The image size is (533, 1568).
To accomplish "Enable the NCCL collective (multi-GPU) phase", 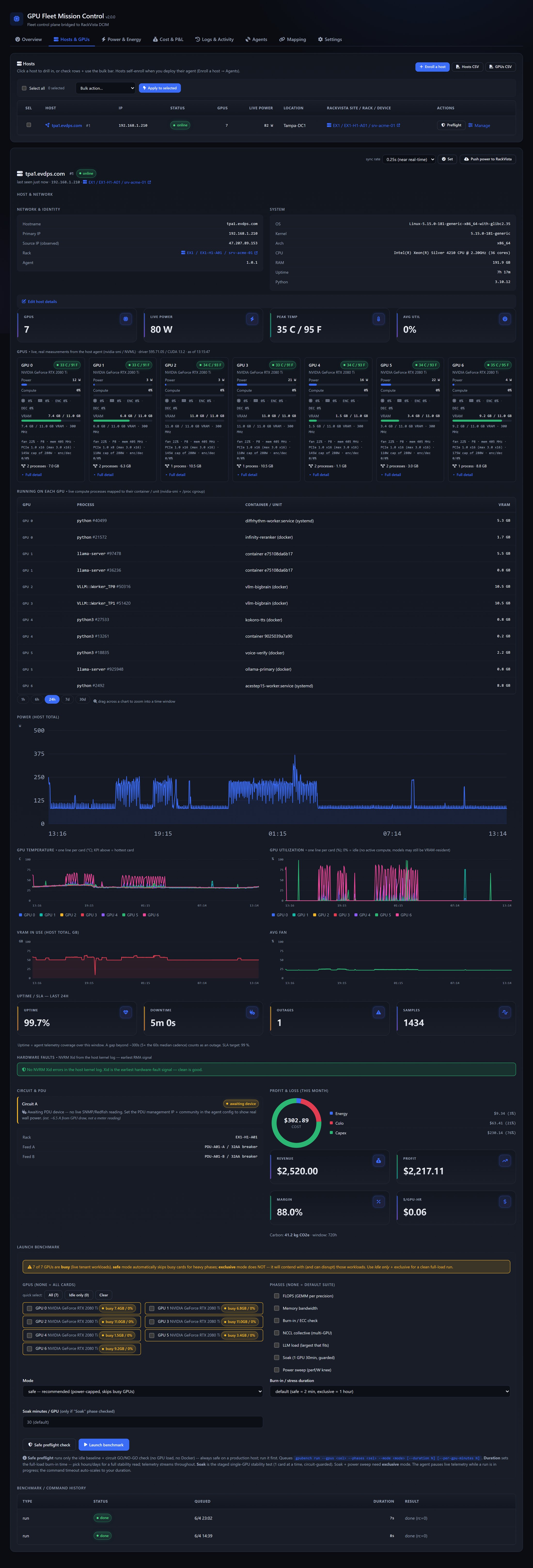I will click(277, 1333).
